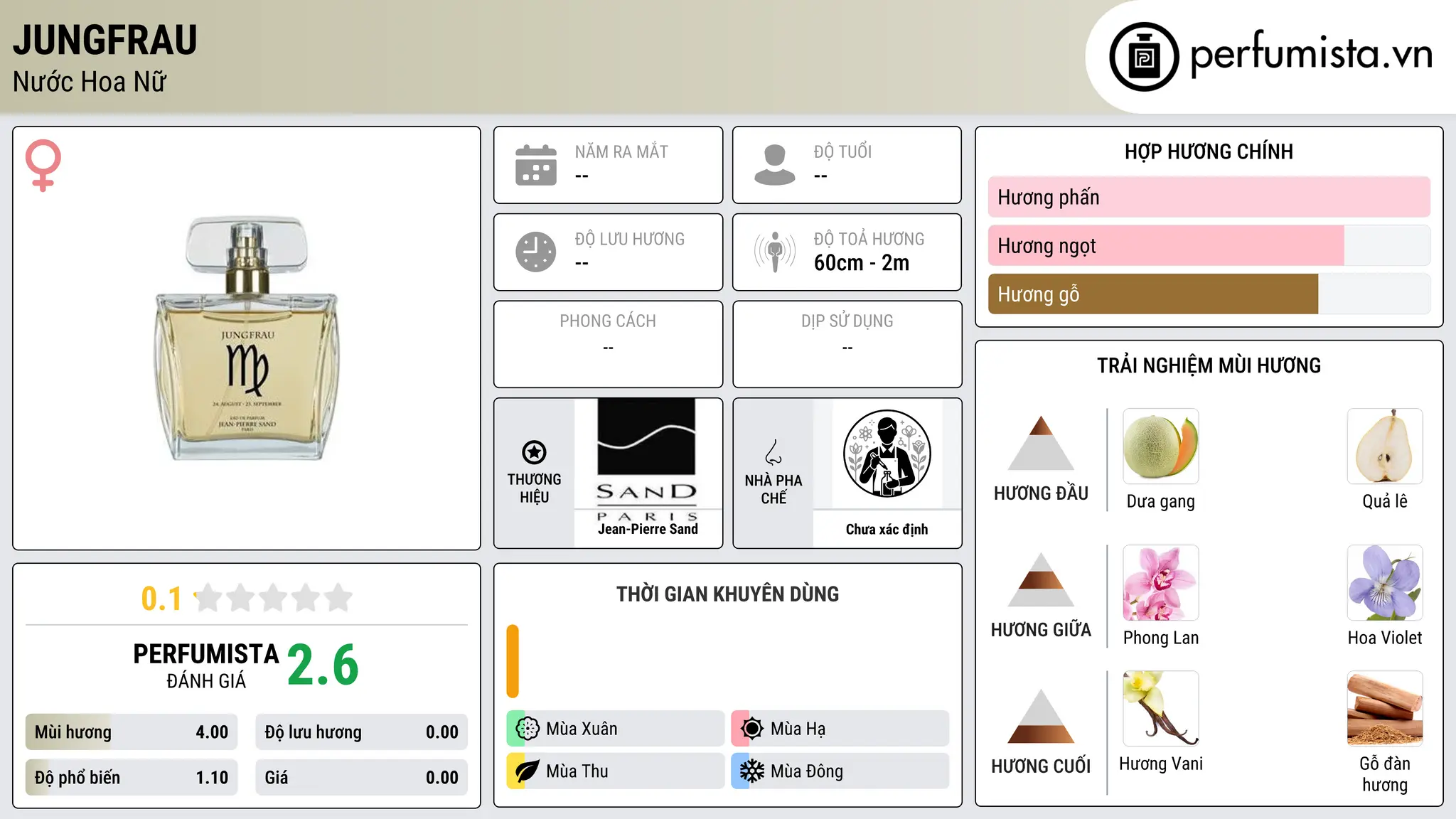Open the Jean-Pierre Sand brand link
This screenshot has height=819, width=1456.
pos(648,529)
